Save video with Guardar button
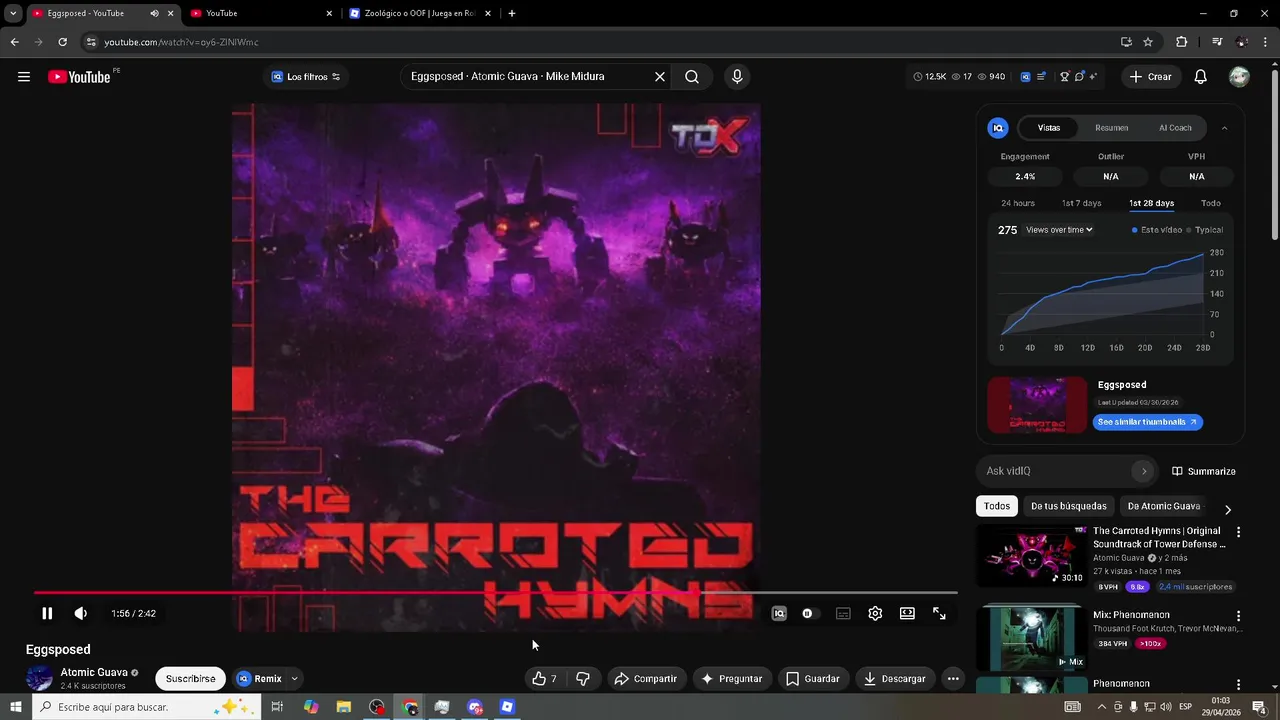Screen dimensions: 1280x720 click(812, 679)
